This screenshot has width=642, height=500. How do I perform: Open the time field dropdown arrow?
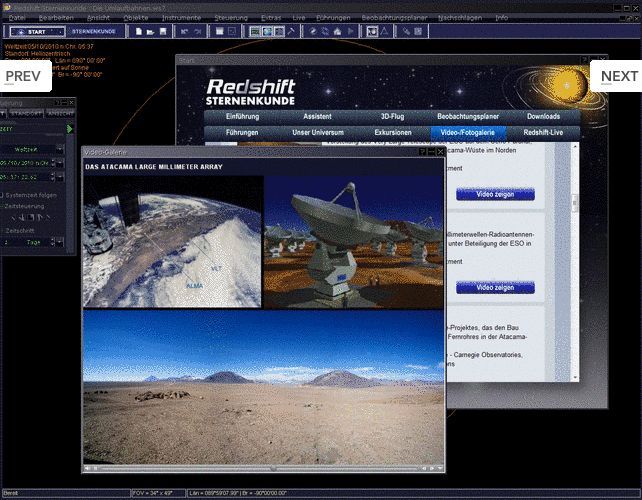point(60,177)
